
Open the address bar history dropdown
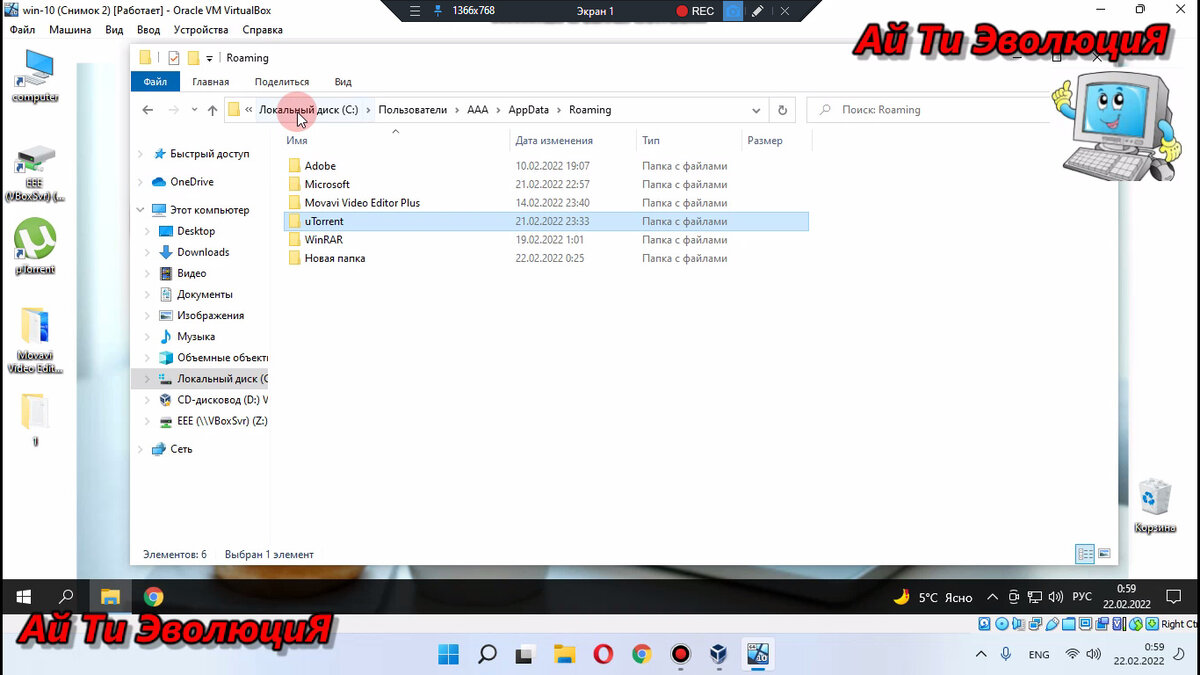click(756, 110)
